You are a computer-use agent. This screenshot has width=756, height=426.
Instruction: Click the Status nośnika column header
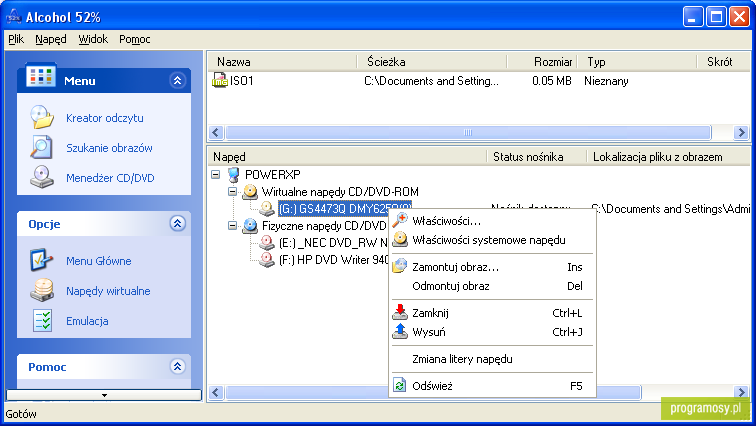(536, 157)
